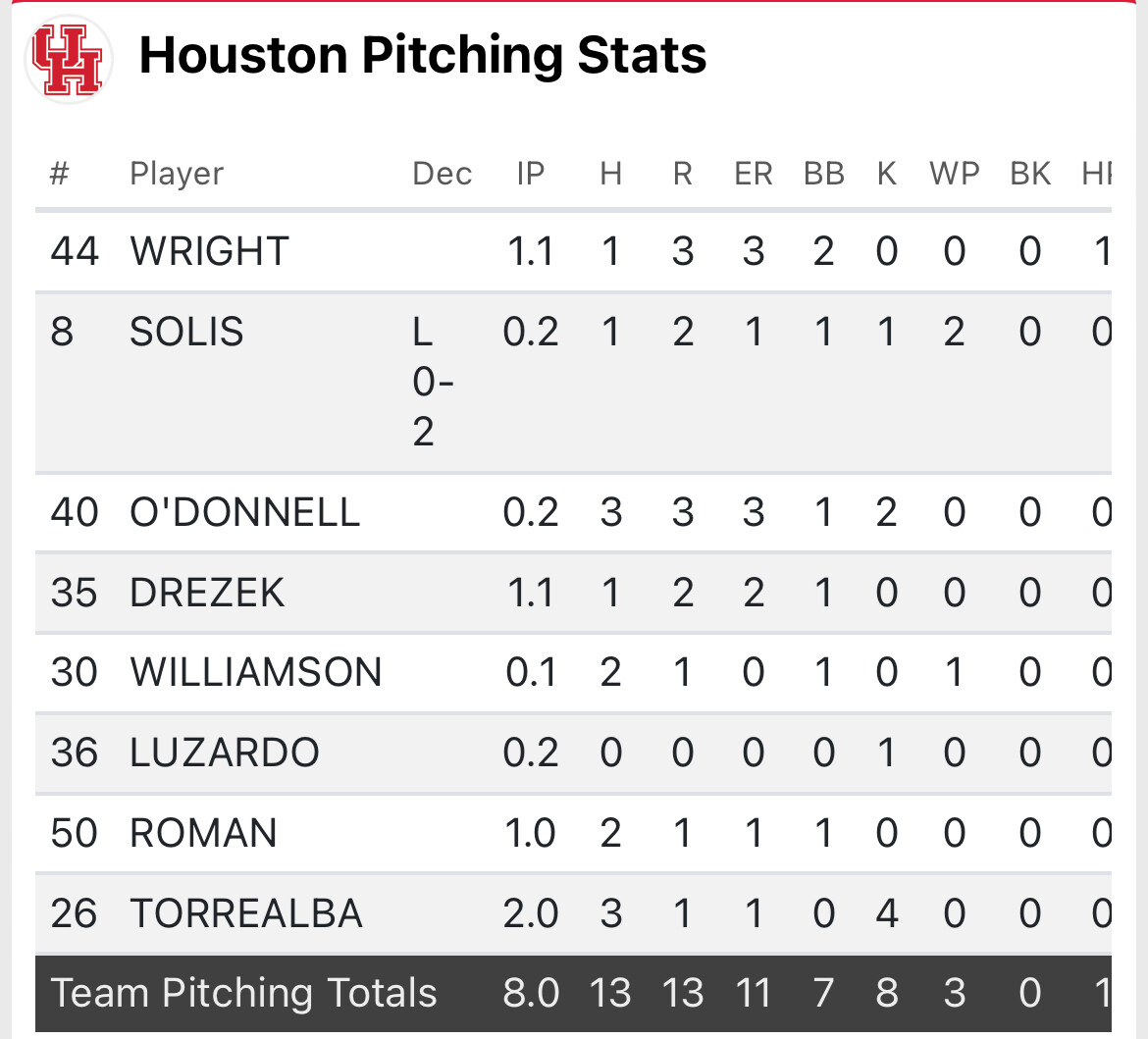Viewport: 1148px width, 1039px height.
Task: Click the Dec column header
Action: click(x=442, y=174)
